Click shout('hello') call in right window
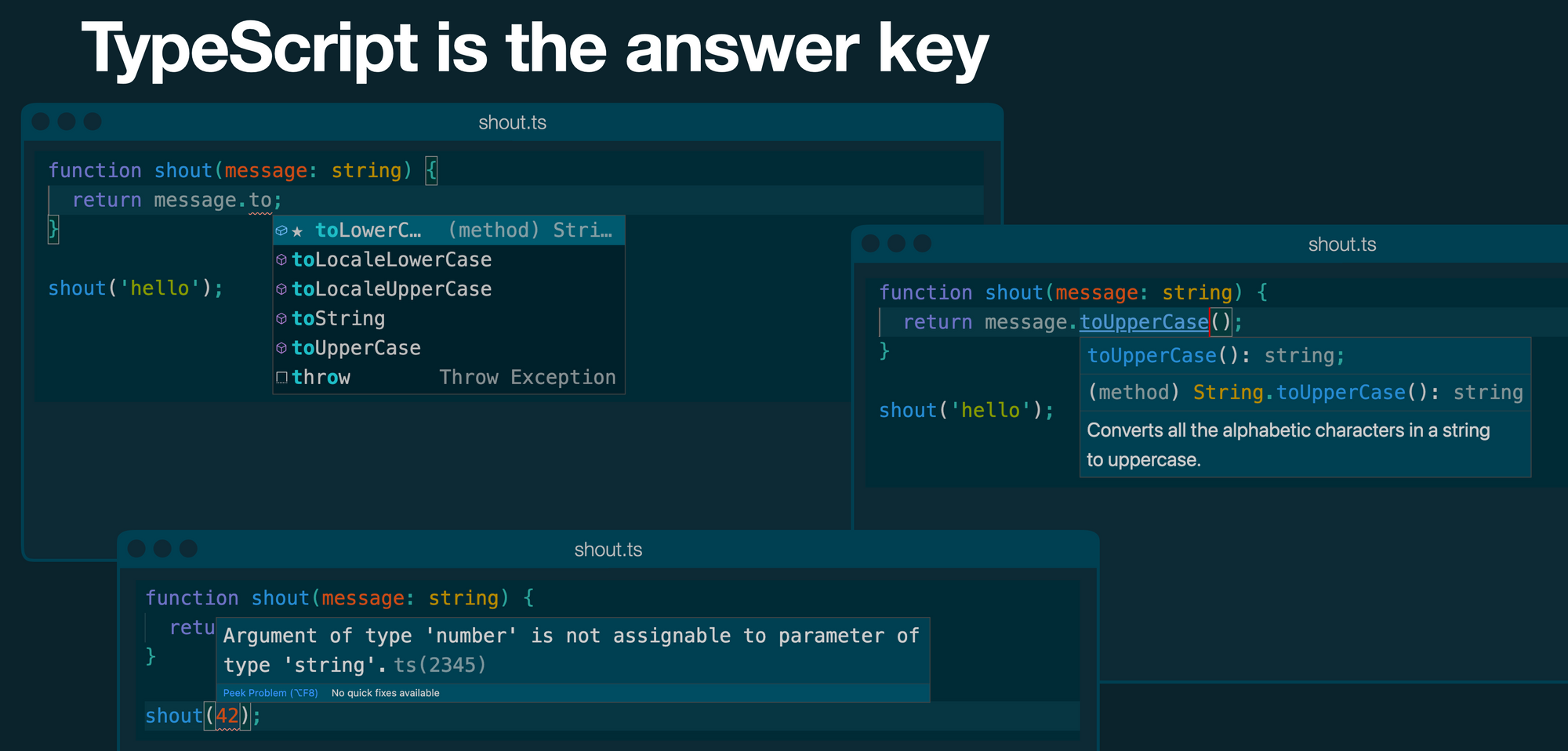 (x=967, y=411)
